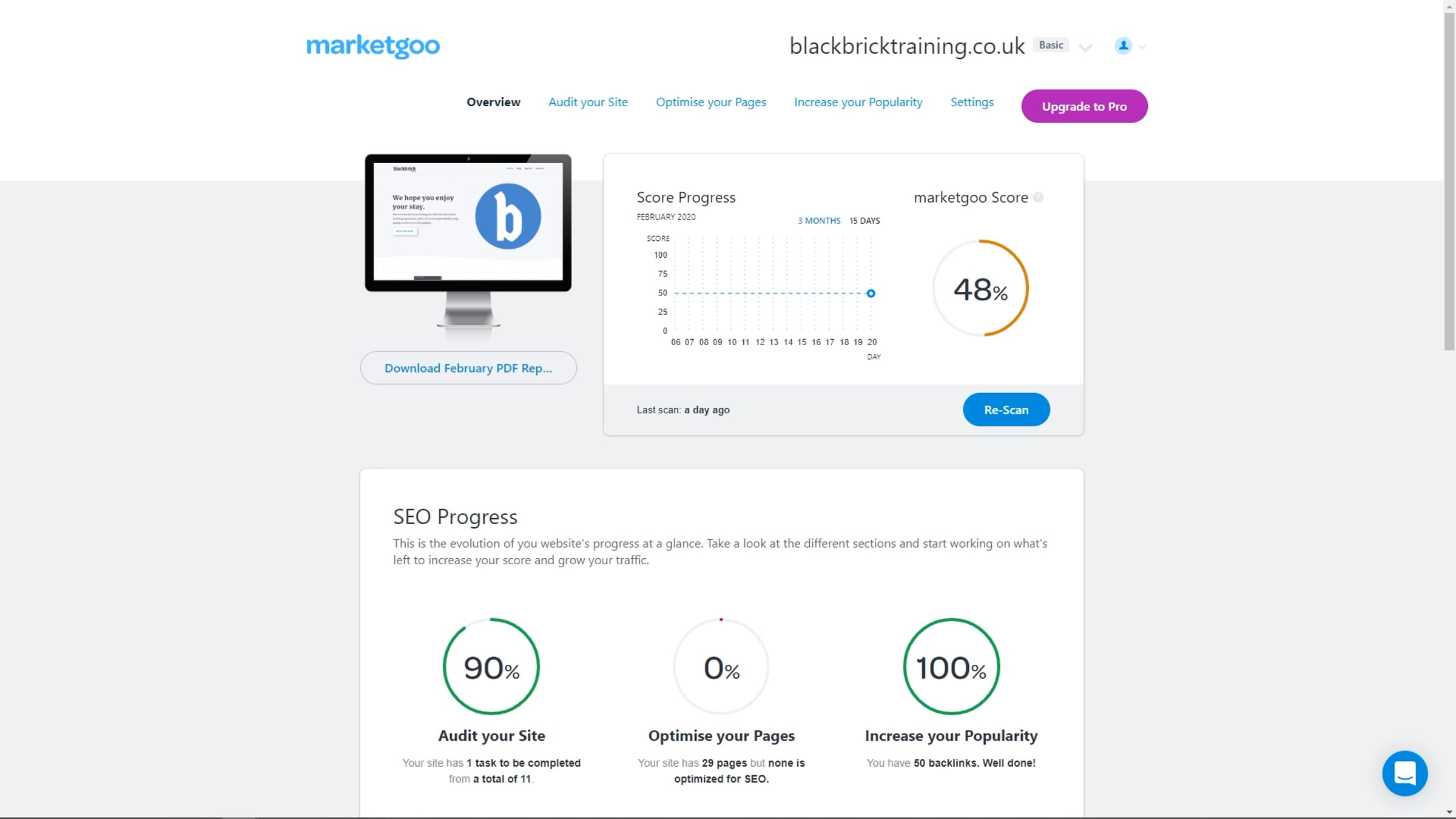The height and width of the screenshot is (819, 1456).
Task: Switch to Increase your Popularity tab
Action: 858,102
